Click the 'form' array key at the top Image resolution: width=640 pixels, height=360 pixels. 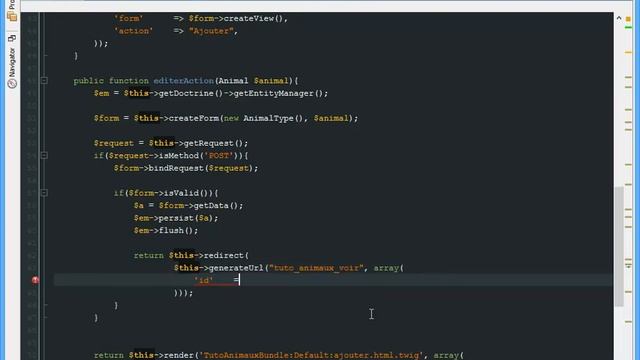[x=129, y=18]
